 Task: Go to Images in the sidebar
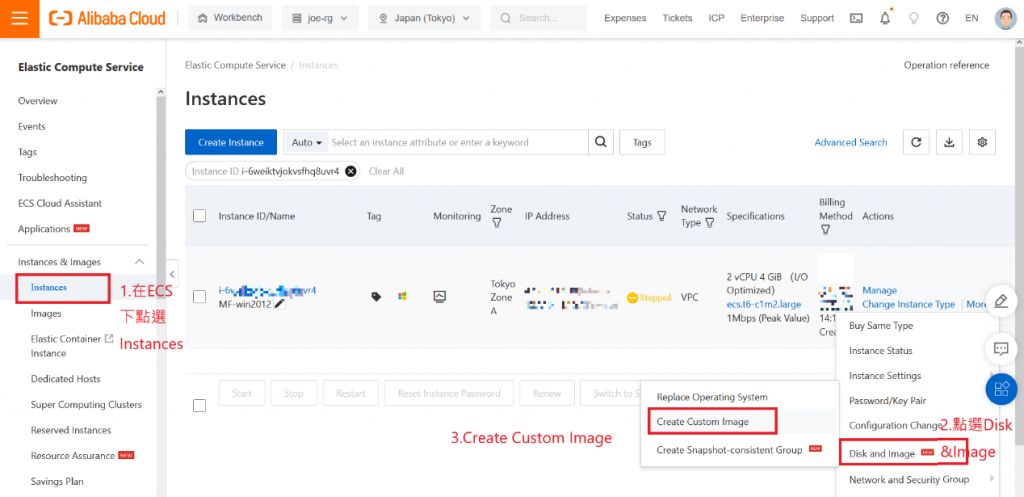coord(46,313)
